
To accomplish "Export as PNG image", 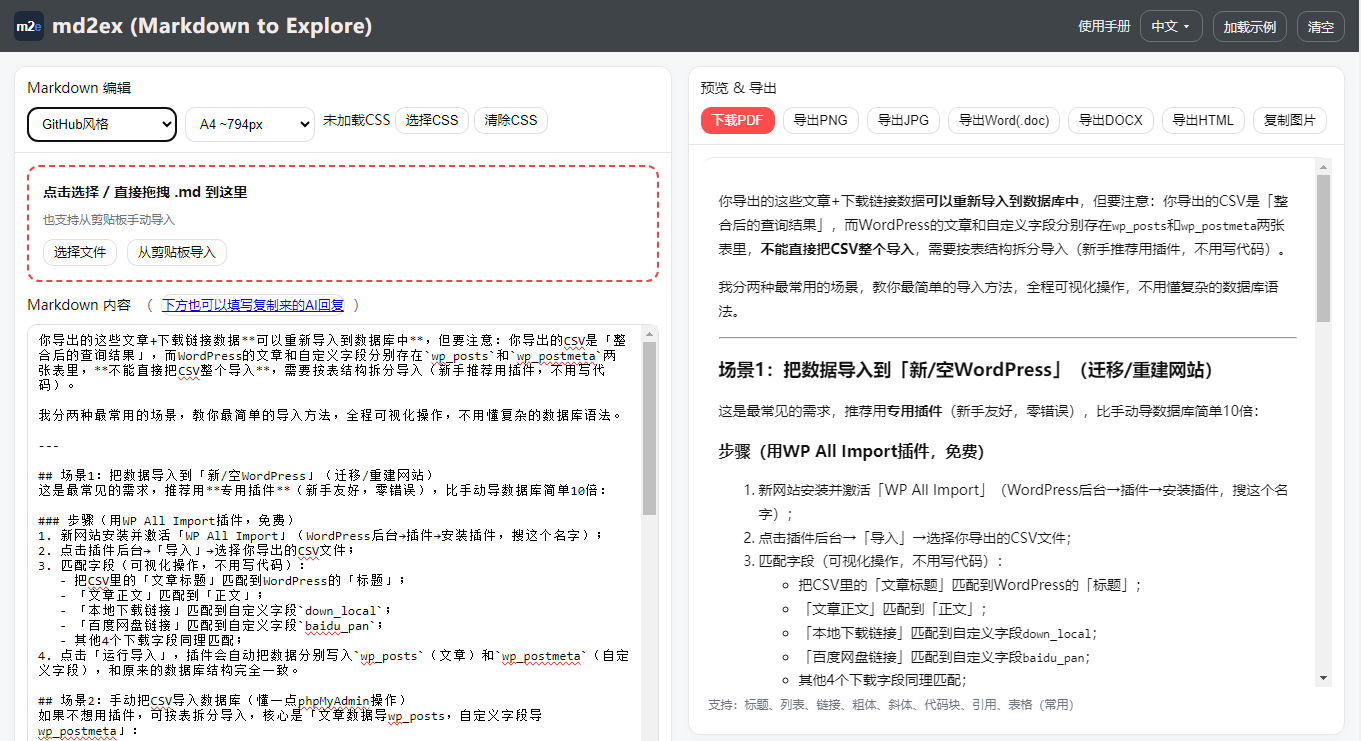I will click(820, 120).
